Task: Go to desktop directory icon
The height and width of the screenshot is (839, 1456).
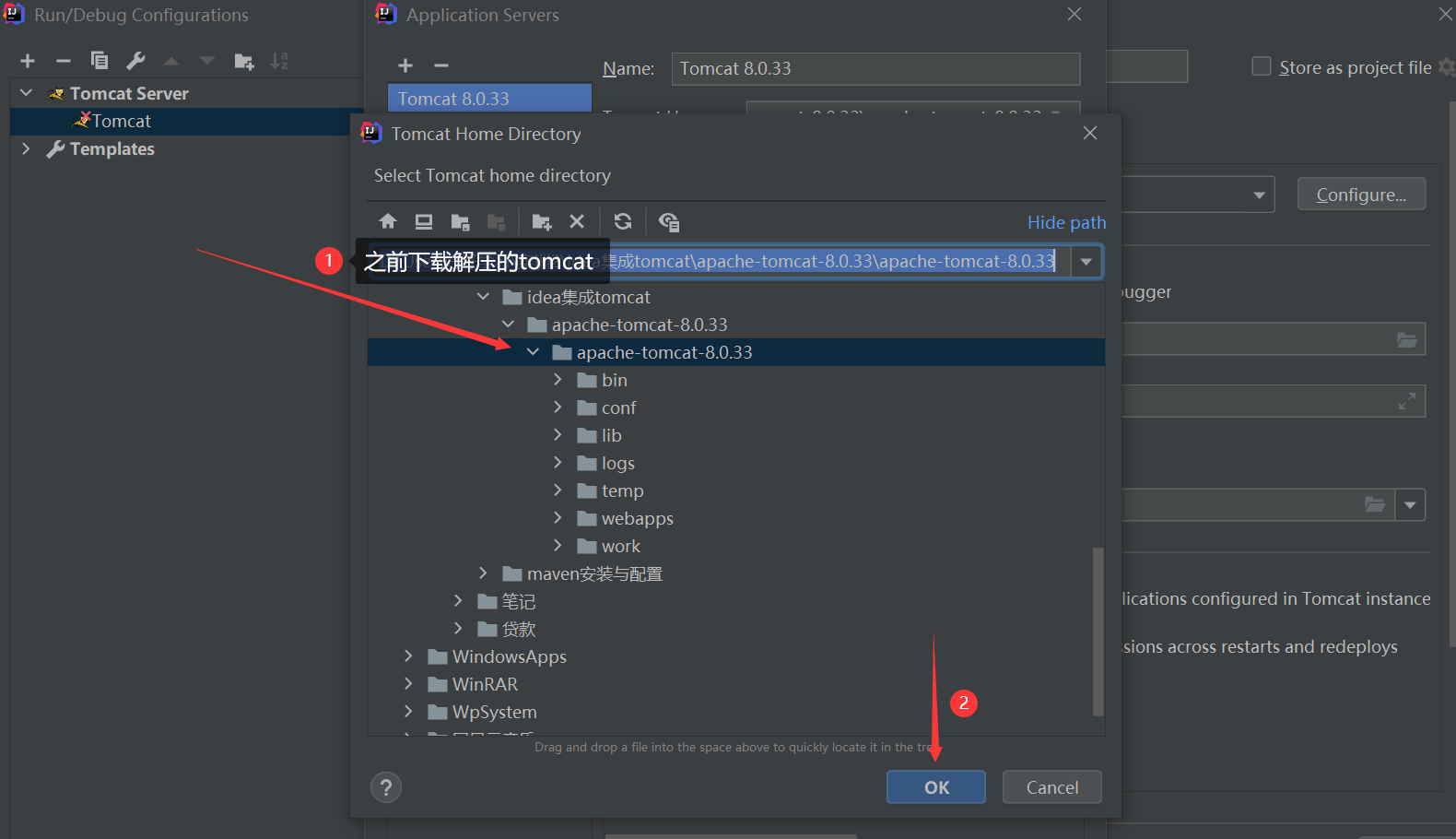Action: click(x=424, y=221)
